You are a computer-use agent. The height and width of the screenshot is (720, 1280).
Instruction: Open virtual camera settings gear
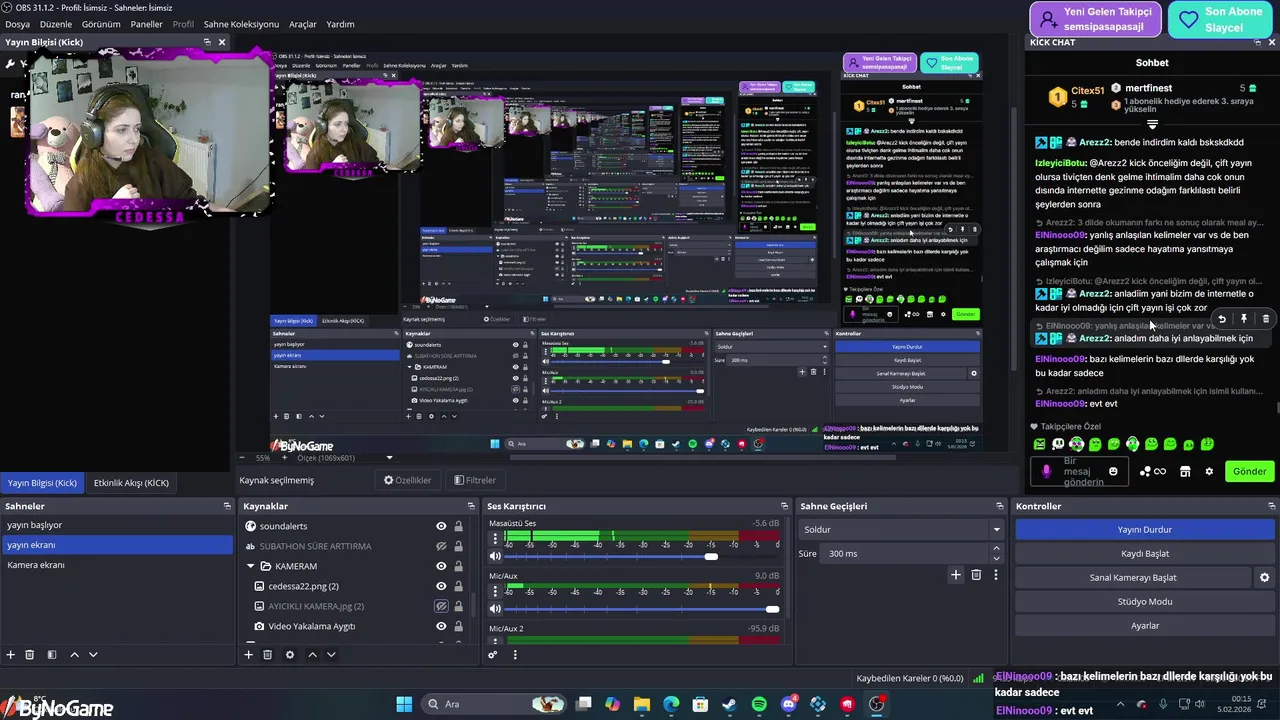[x=1265, y=578]
